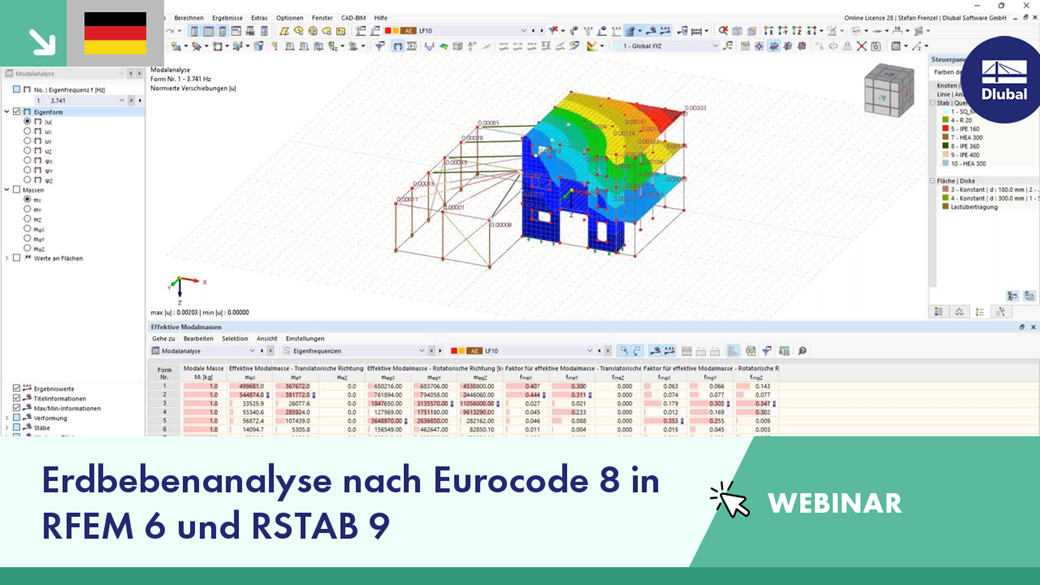Click the HEA 300 light blue swatch, item 10
The image size is (1040, 585).
click(x=945, y=163)
